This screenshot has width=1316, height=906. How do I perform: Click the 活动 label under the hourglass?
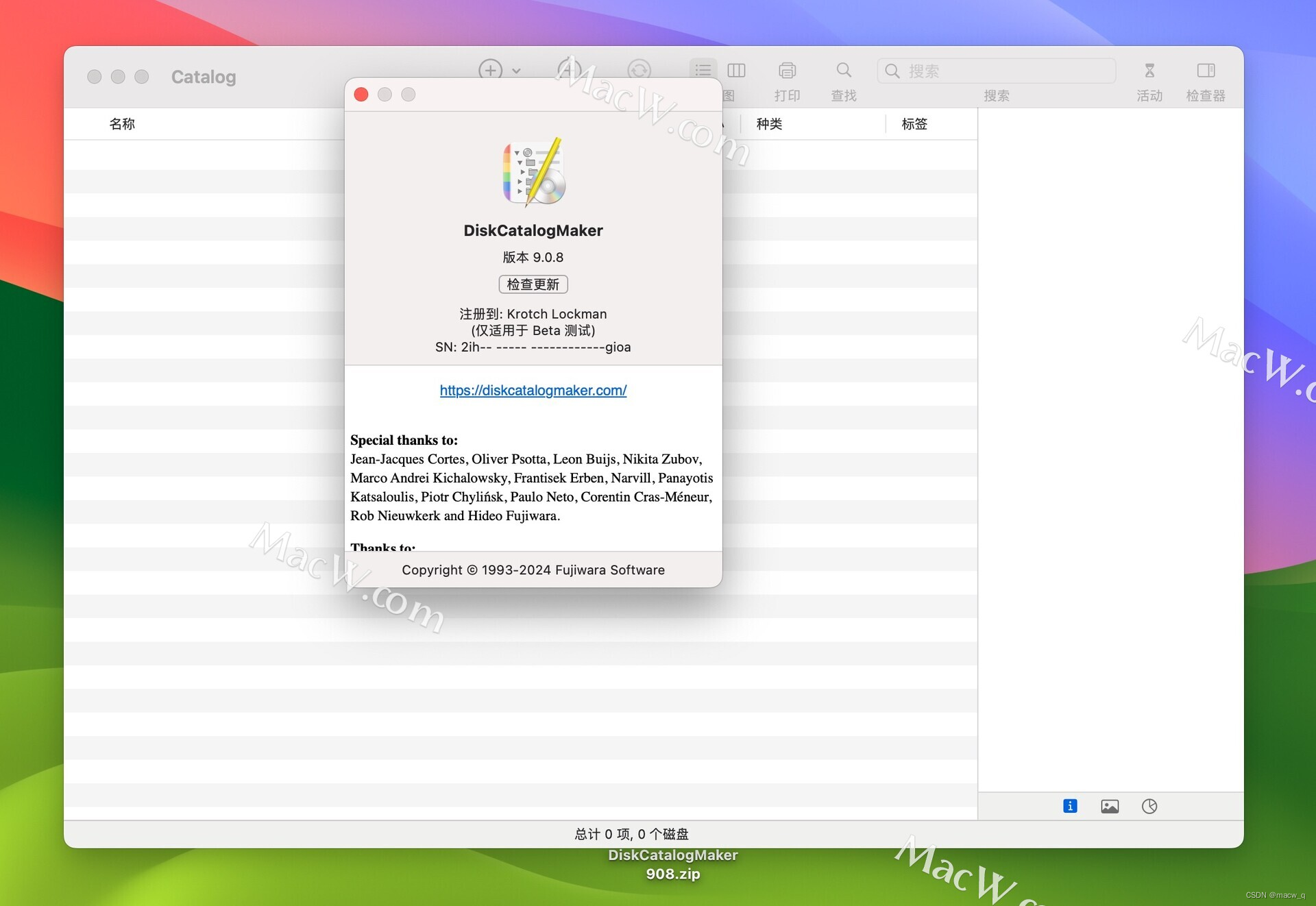(1149, 96)
